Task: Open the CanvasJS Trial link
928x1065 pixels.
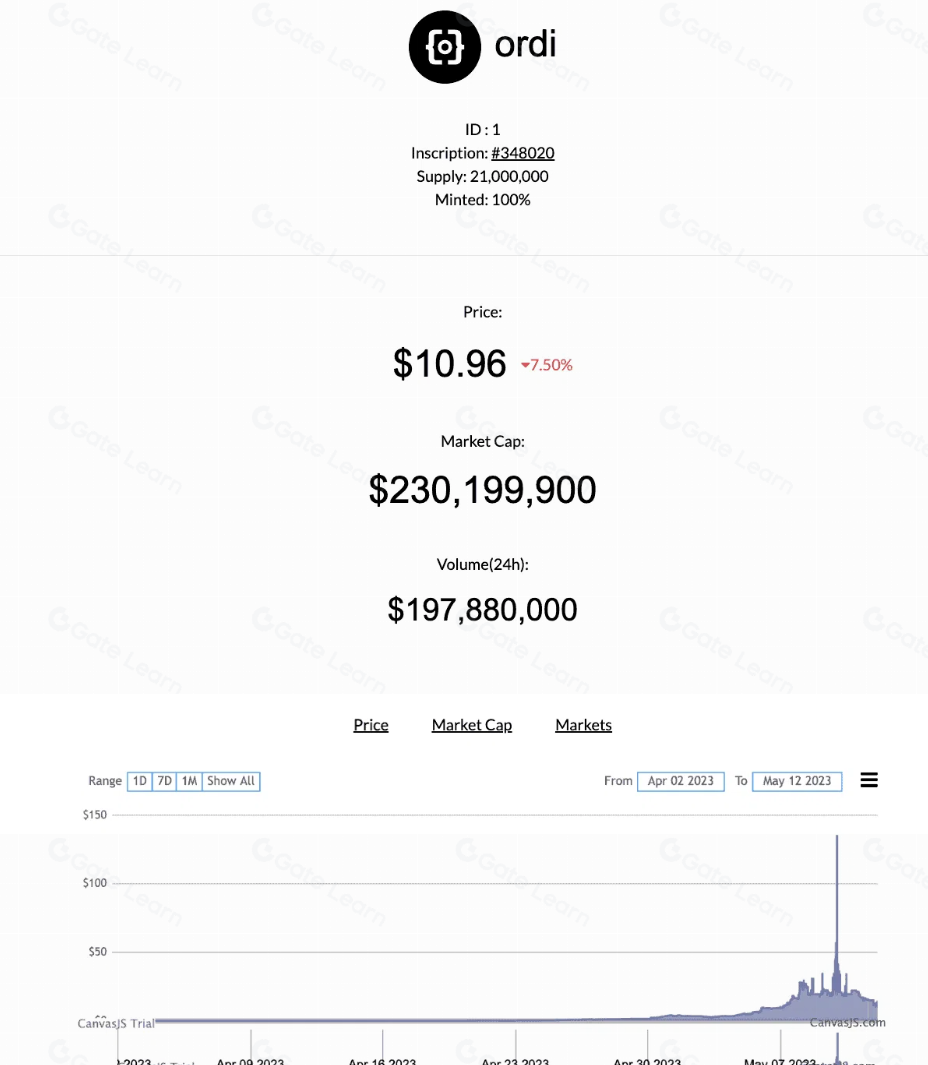Action: 116,1023
